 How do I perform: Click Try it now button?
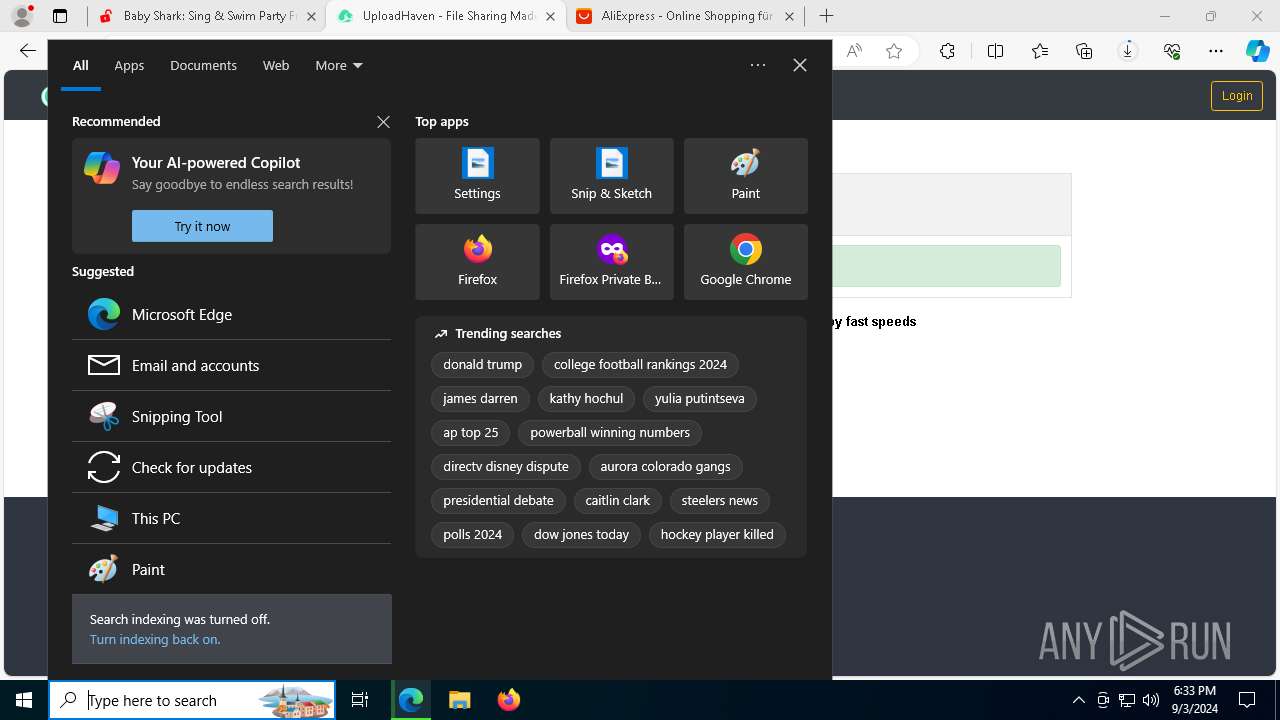pos(202,226)
